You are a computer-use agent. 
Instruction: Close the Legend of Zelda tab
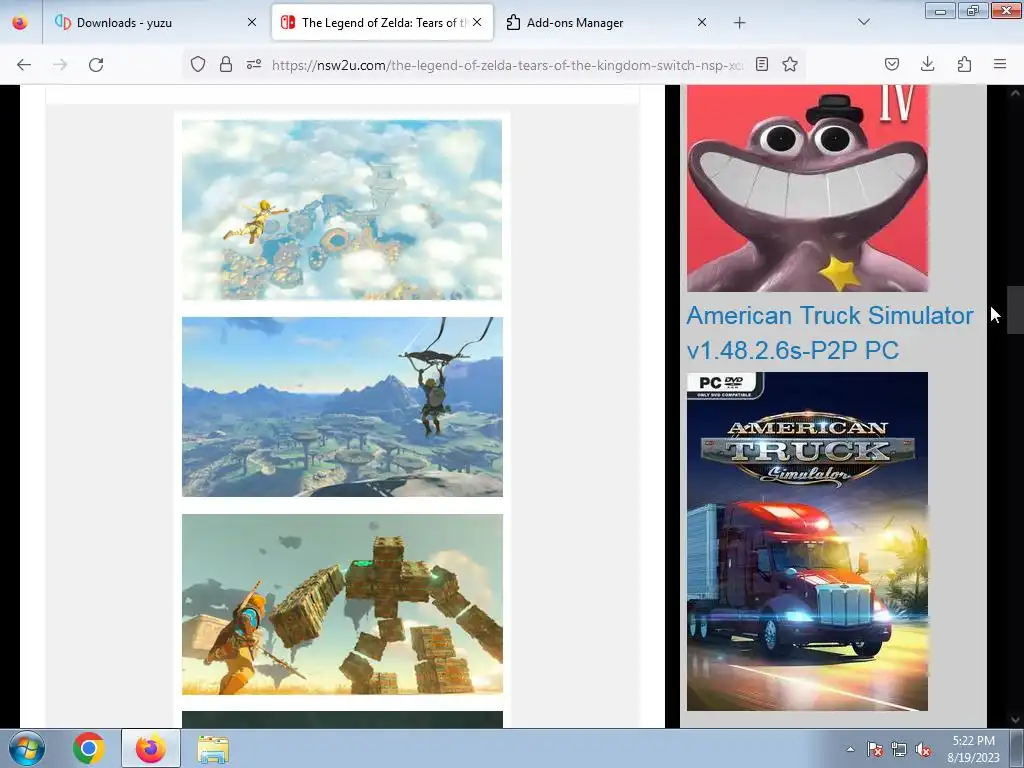pyautogui.click(x=477, y=23)
